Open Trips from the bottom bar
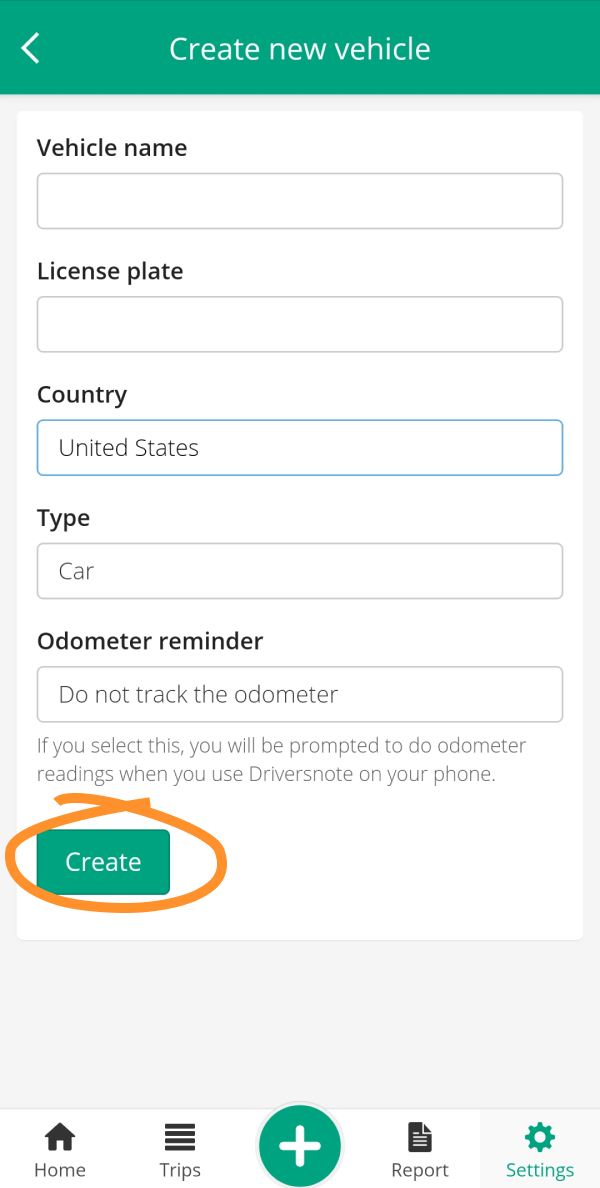The width and height of the screenshot is (600, 1188). coord(180,1147)
